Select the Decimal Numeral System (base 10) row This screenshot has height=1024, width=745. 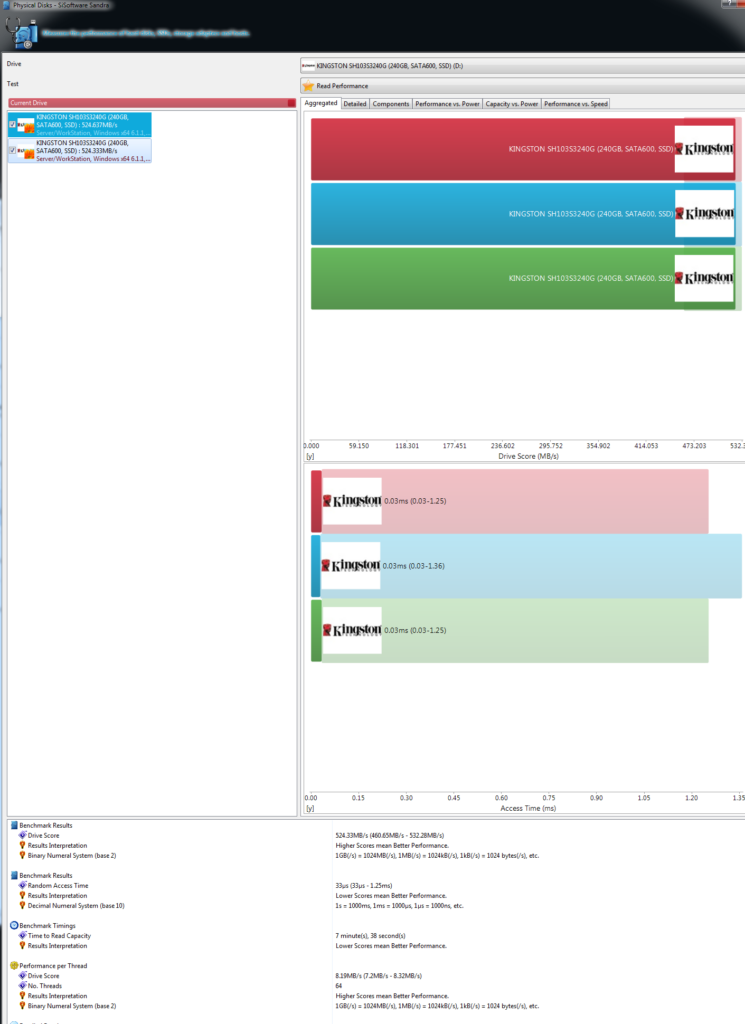click(x=76, y=905)
